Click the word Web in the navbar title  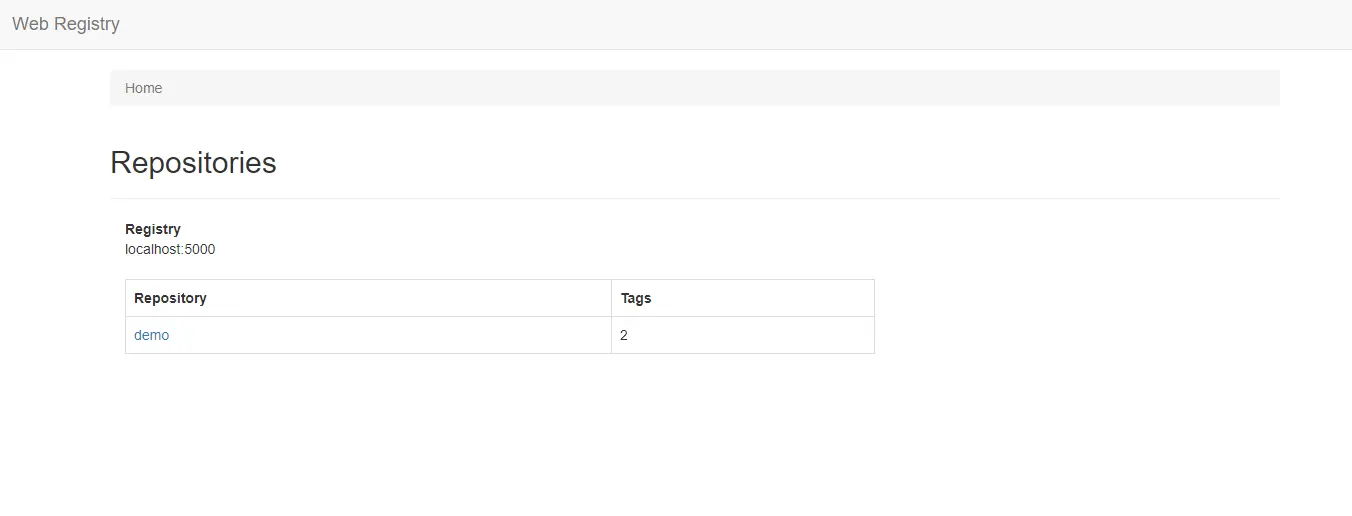pos(30,24)
